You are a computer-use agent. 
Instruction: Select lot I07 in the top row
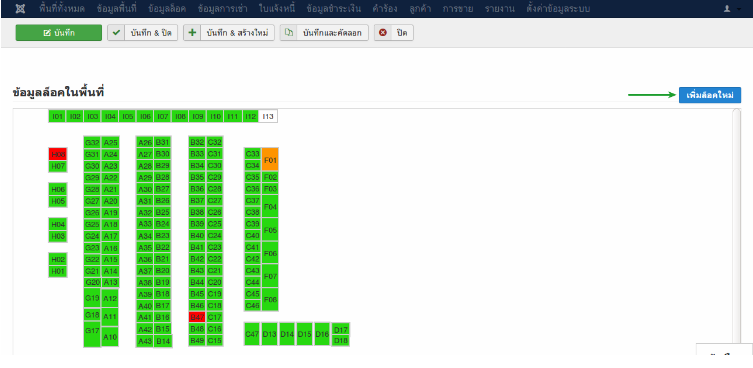163,116
